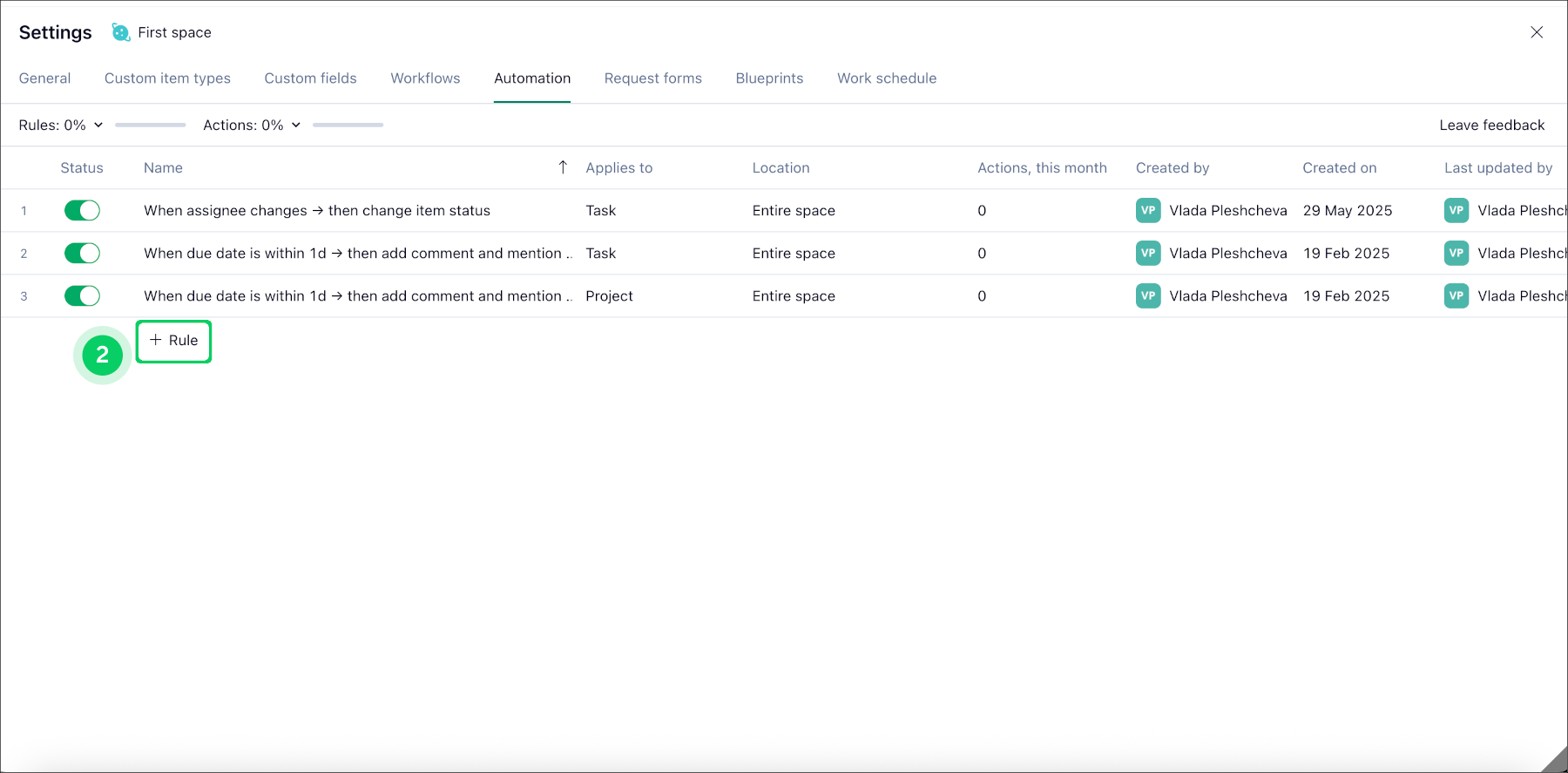The height and width of the screenshot is (773, 1568).
Task: Expand the Rules: 0% dropdown
Action: pos(61,125)
